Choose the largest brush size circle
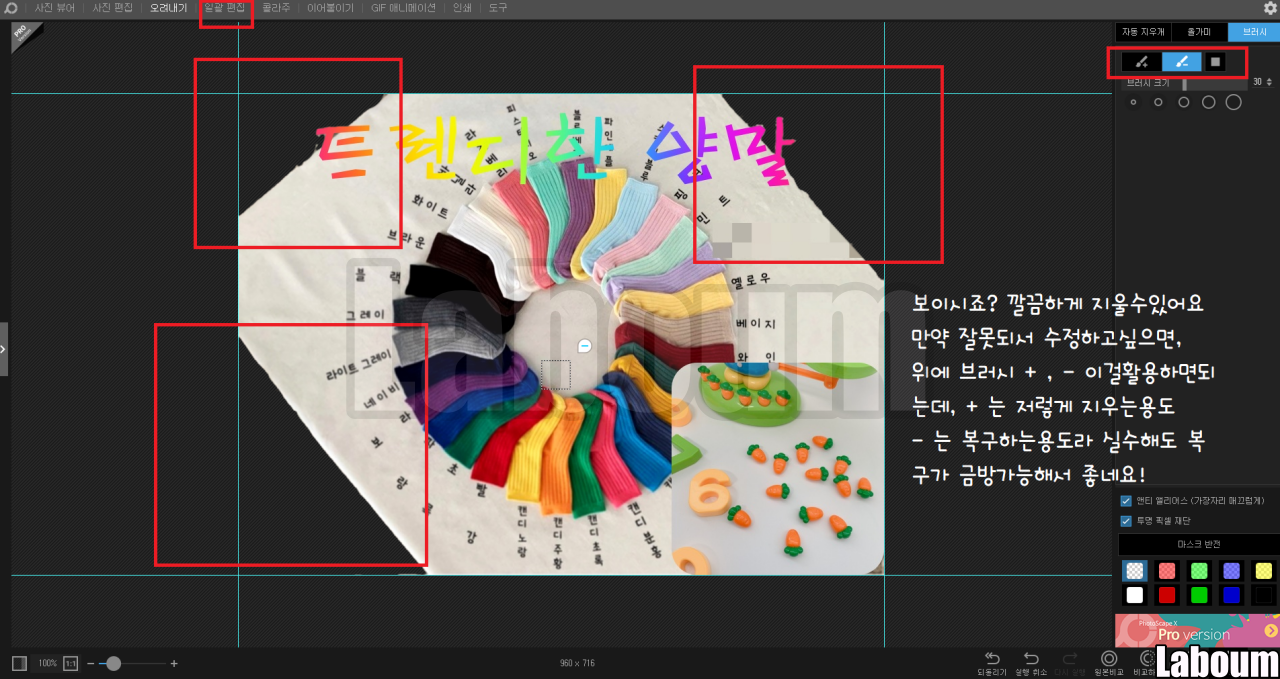The image size is (1280, 679). (x=1234, y=102)
